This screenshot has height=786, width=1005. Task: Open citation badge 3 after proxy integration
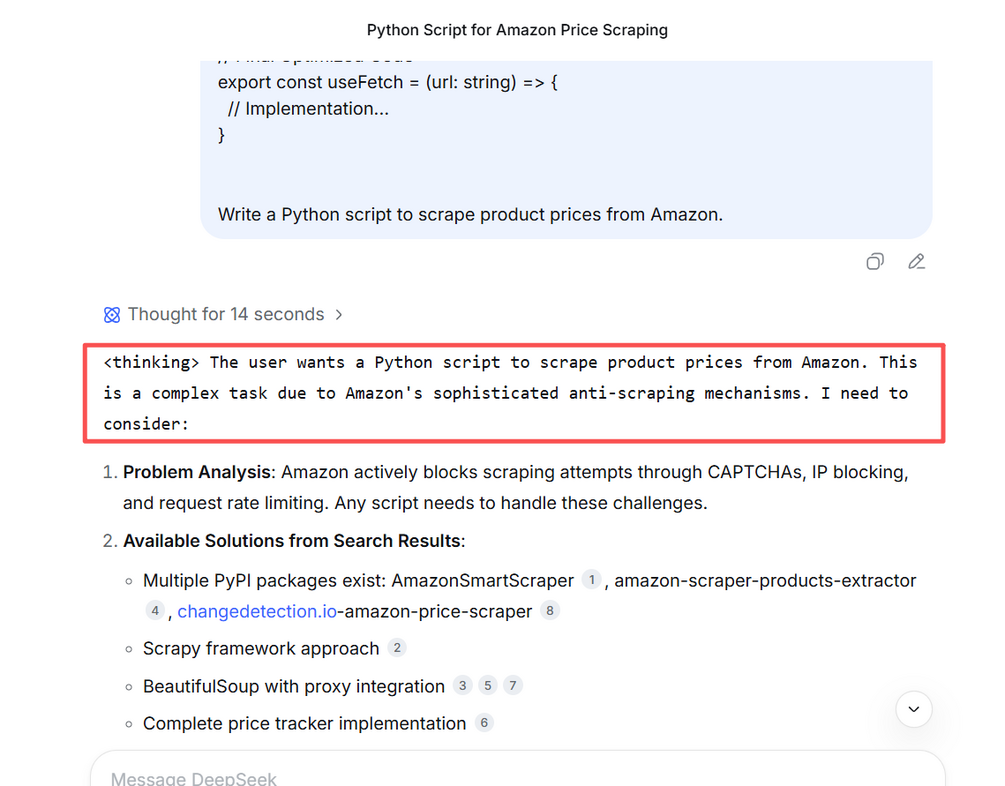click(x=462, y=685)
